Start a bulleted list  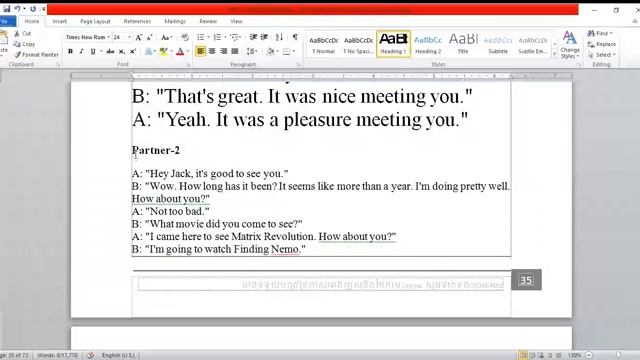[x=200, y=38]
